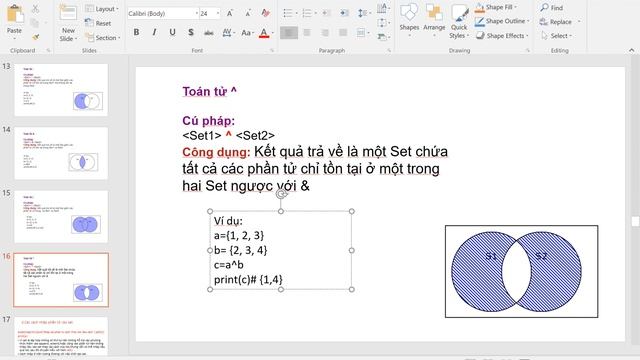Screen dimensions: 640x360
Task: Increase font size with larger A
Action: click(x=230, y=13)
